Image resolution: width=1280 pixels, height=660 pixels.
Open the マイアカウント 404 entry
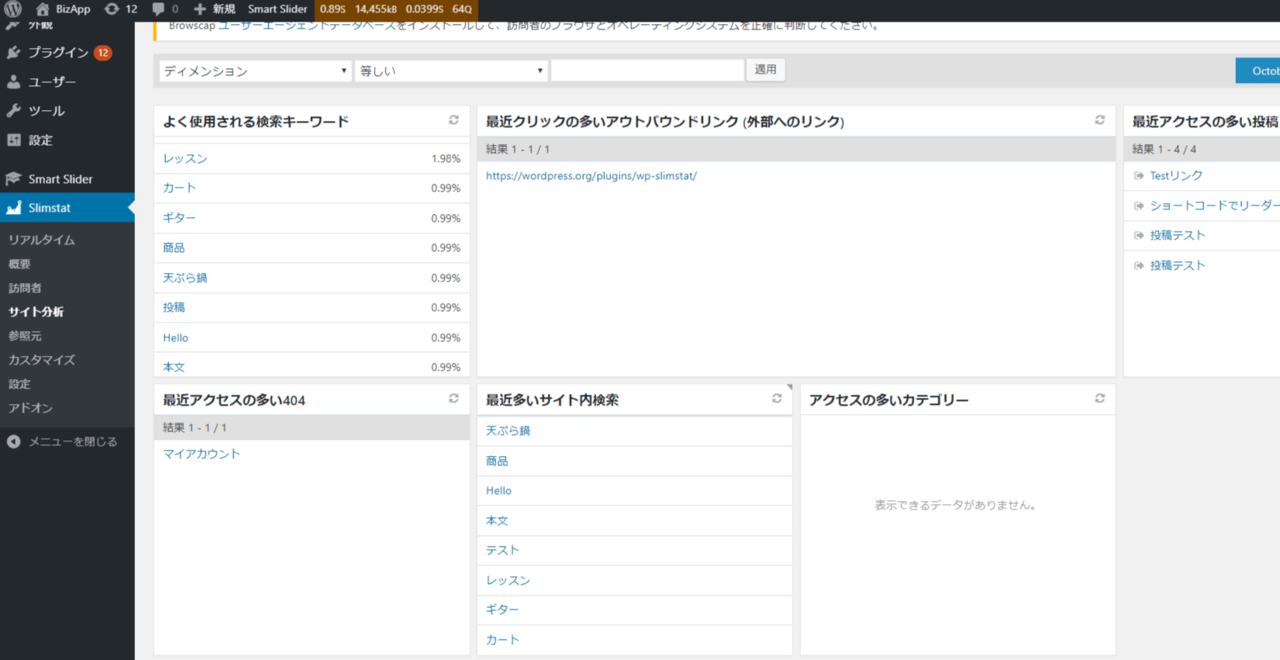click(202, 454)
